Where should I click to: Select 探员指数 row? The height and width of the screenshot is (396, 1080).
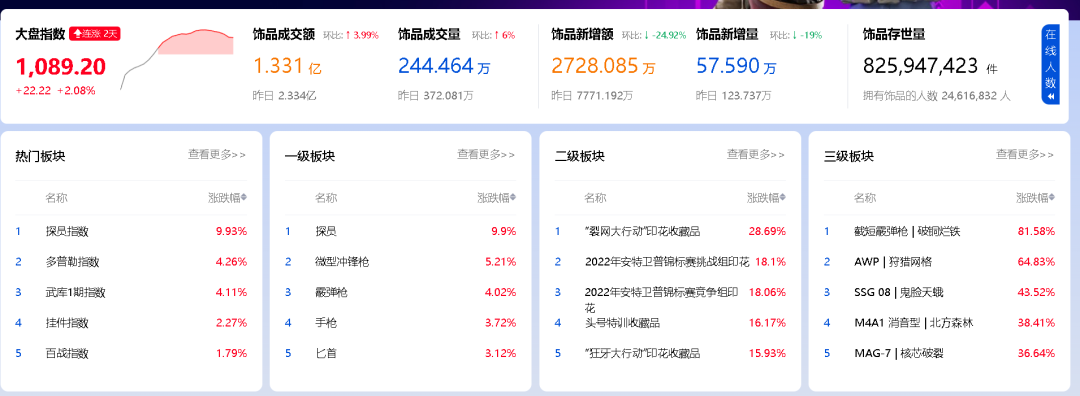[131, 231]
